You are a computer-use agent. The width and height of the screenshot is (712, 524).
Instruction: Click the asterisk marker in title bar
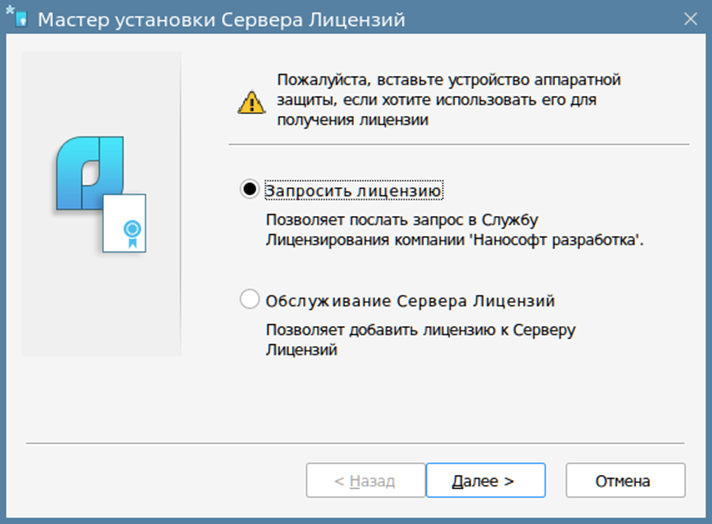10,11
